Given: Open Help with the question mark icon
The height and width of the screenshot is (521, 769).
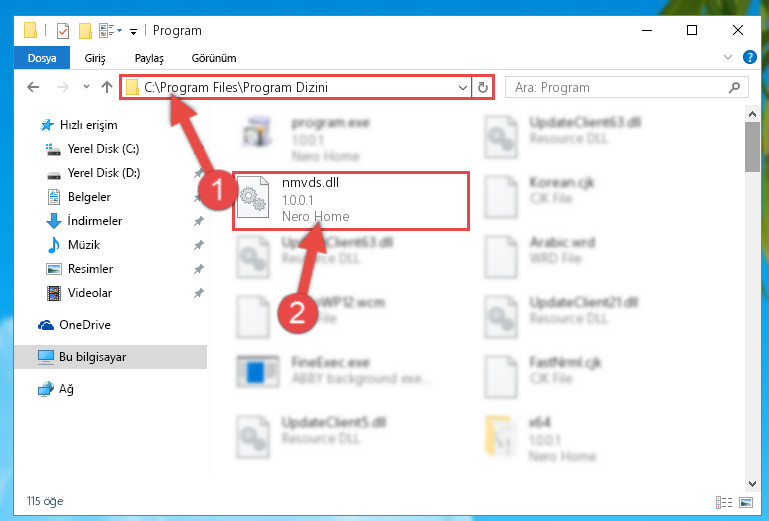Looking at the screenshot, I should click(749, 57).
